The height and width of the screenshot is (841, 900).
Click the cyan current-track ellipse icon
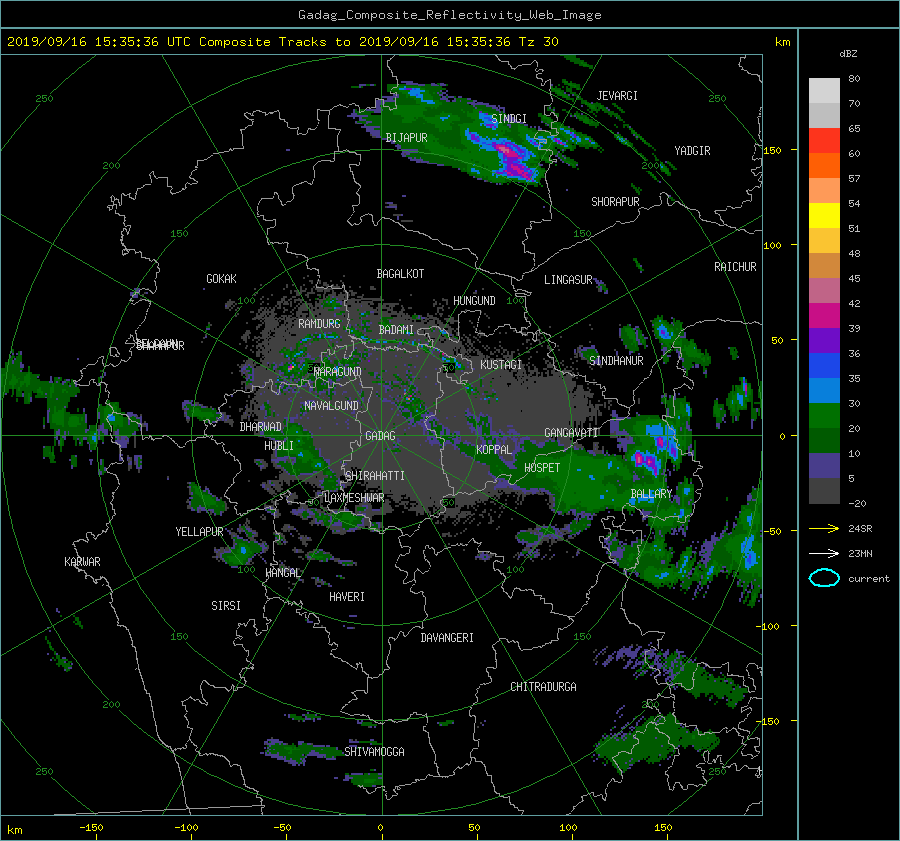coord(824,578)
